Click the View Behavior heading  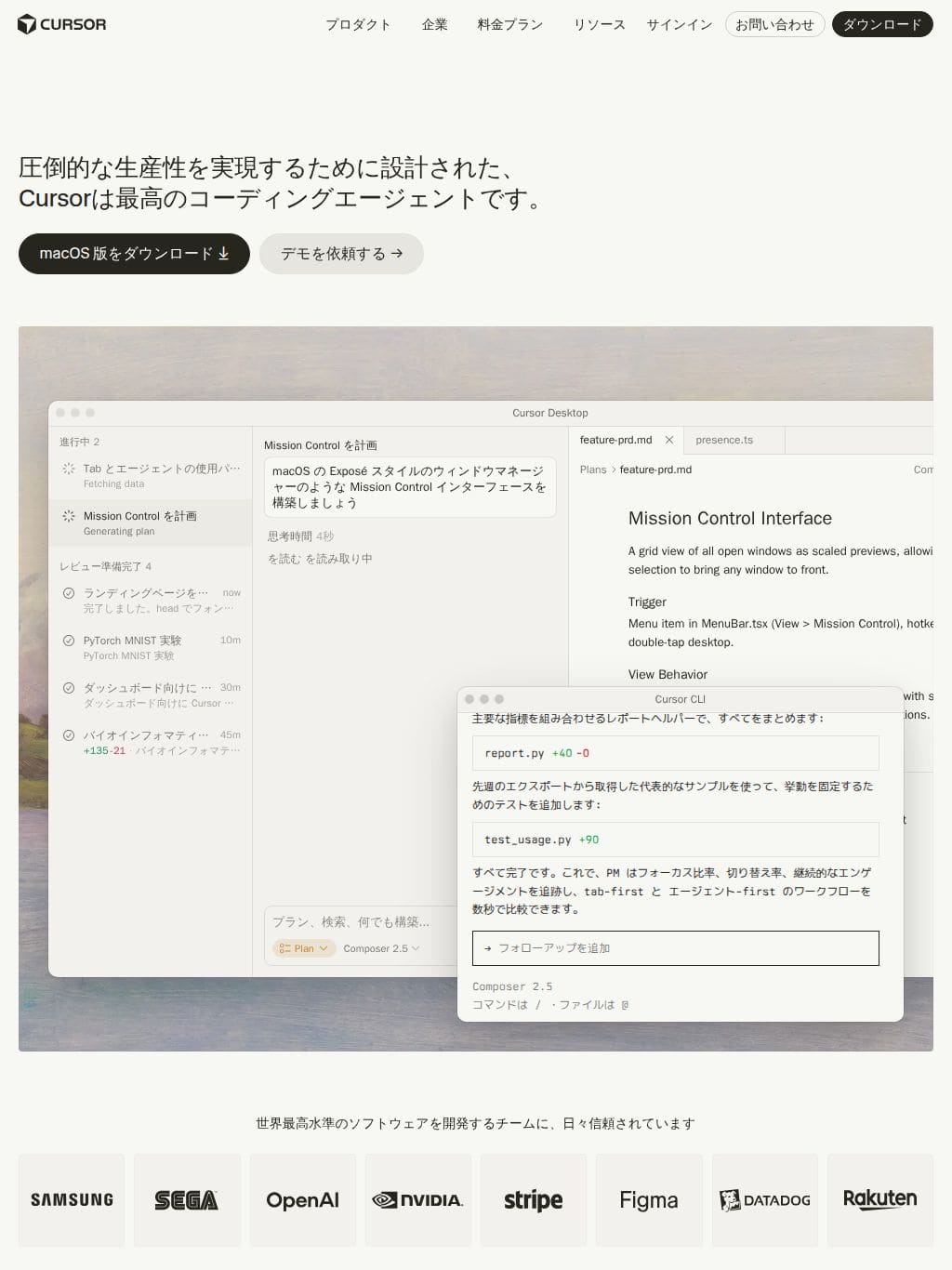668,675
